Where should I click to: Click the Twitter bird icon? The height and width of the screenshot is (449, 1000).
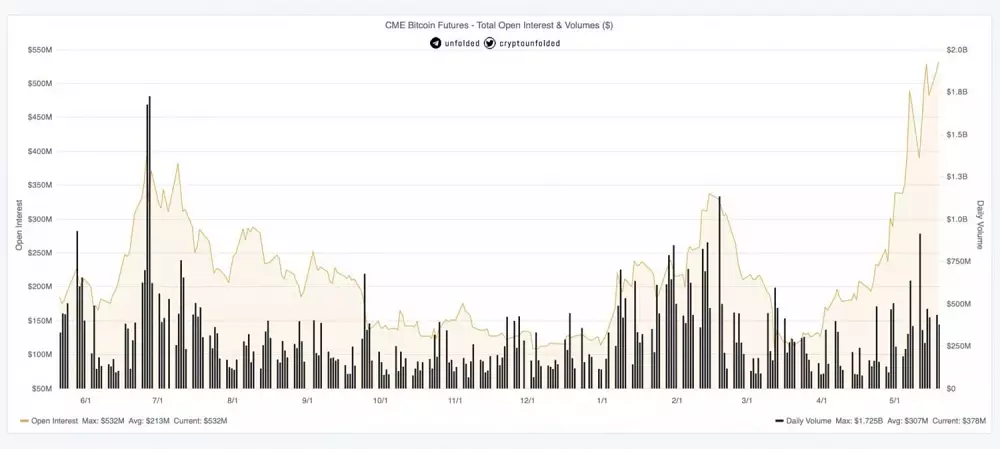coord(490,43)
